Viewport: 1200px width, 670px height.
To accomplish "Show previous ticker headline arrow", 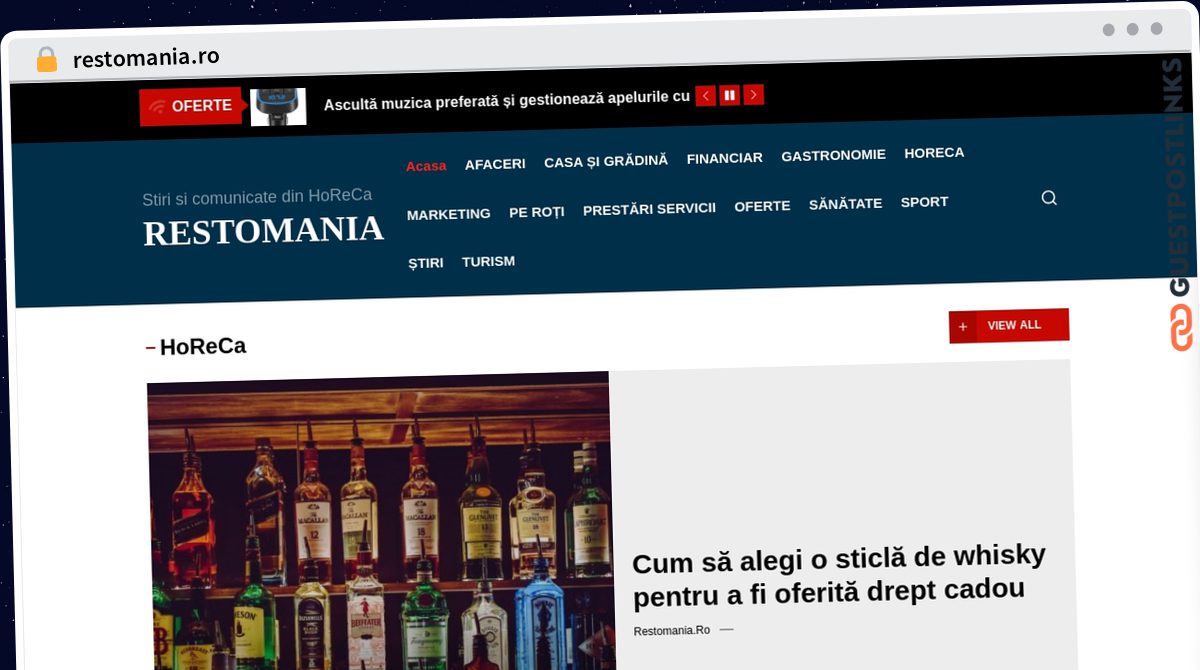I will tap(706, 96).
